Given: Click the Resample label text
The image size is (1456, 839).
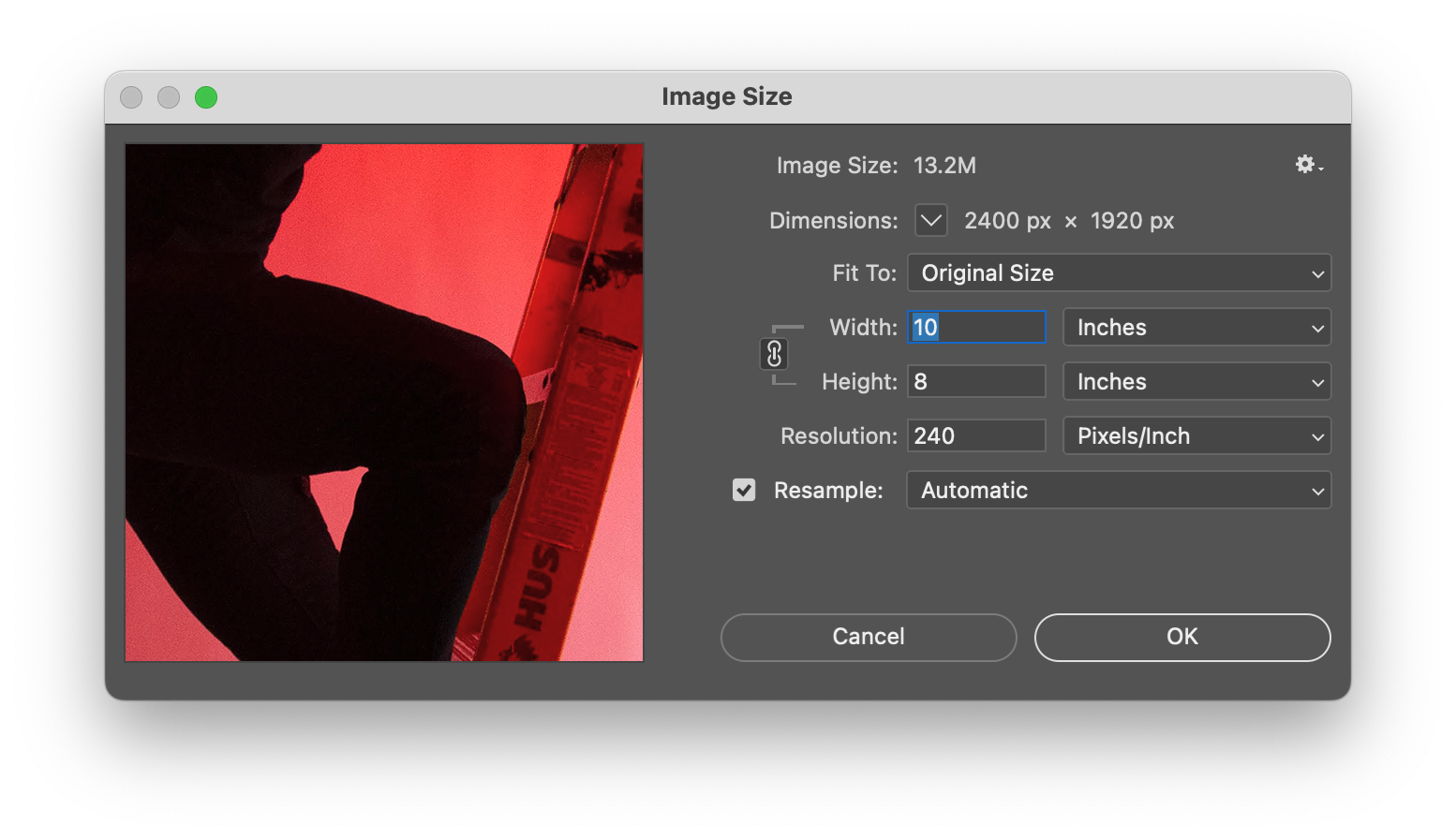Looking at the screenshot, I should [828, 491].
